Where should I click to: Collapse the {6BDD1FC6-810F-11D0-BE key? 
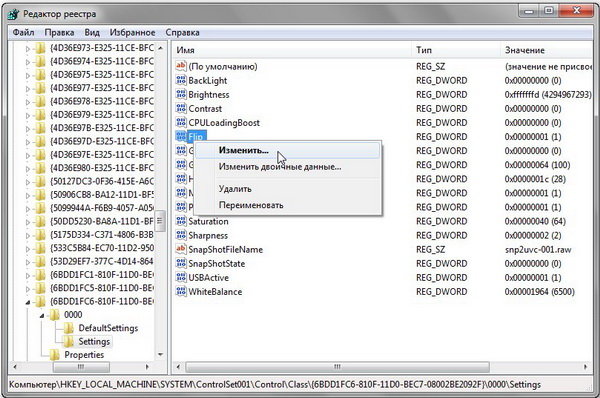[28, 302]
